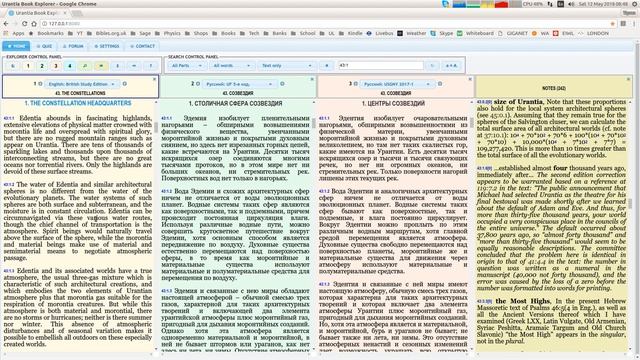This screenshot has width=640, height=360.
Task: Open the Apps bookmarks shortcut
Action: click(14, 33)
